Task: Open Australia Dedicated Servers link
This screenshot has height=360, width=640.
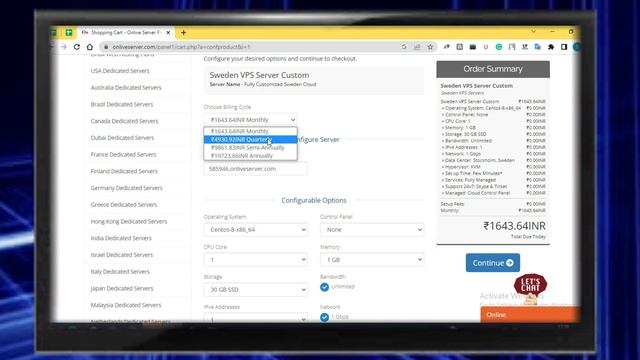Action: (126, 87)
